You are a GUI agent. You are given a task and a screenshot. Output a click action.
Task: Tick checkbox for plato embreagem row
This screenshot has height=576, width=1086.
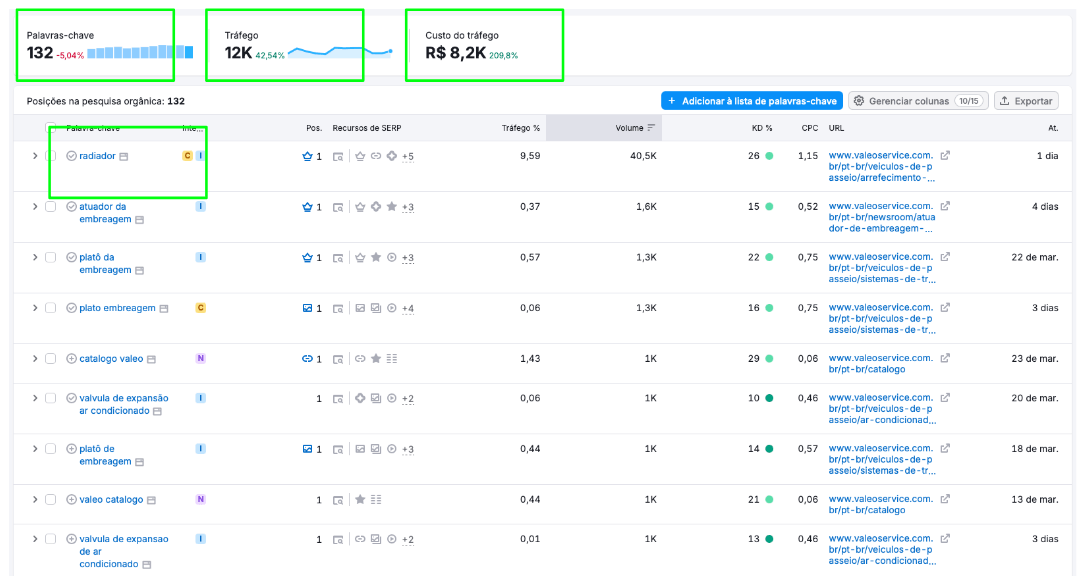pos(51,308)
